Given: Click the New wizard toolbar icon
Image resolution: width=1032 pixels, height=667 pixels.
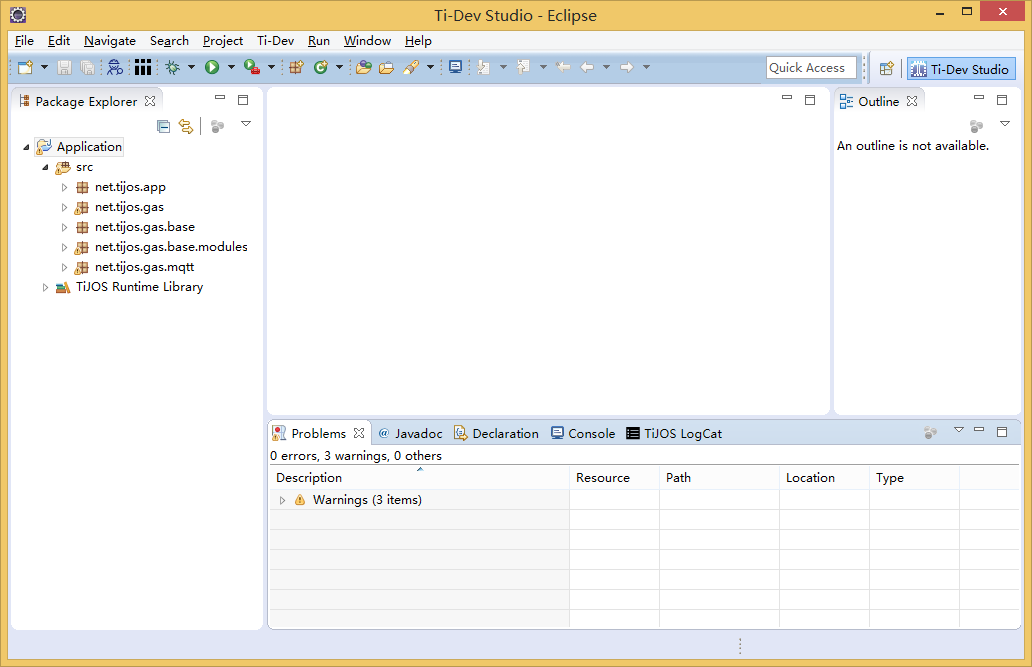Looking at the screenshot, I should (25, 67).
